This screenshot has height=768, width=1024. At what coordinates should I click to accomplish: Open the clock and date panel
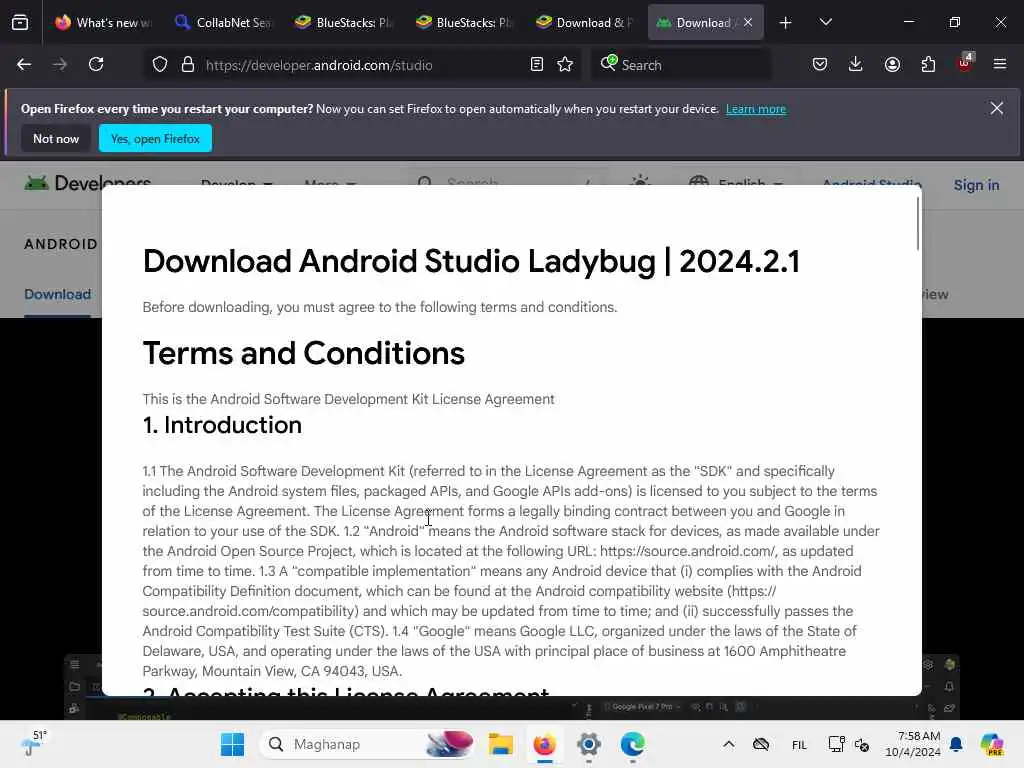coord(913,744)
